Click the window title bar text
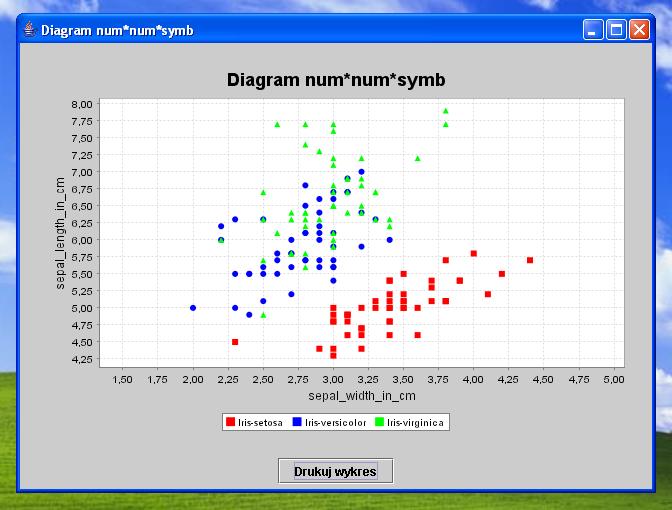Viewport: 672px width, 510px height. pos(117,30)
